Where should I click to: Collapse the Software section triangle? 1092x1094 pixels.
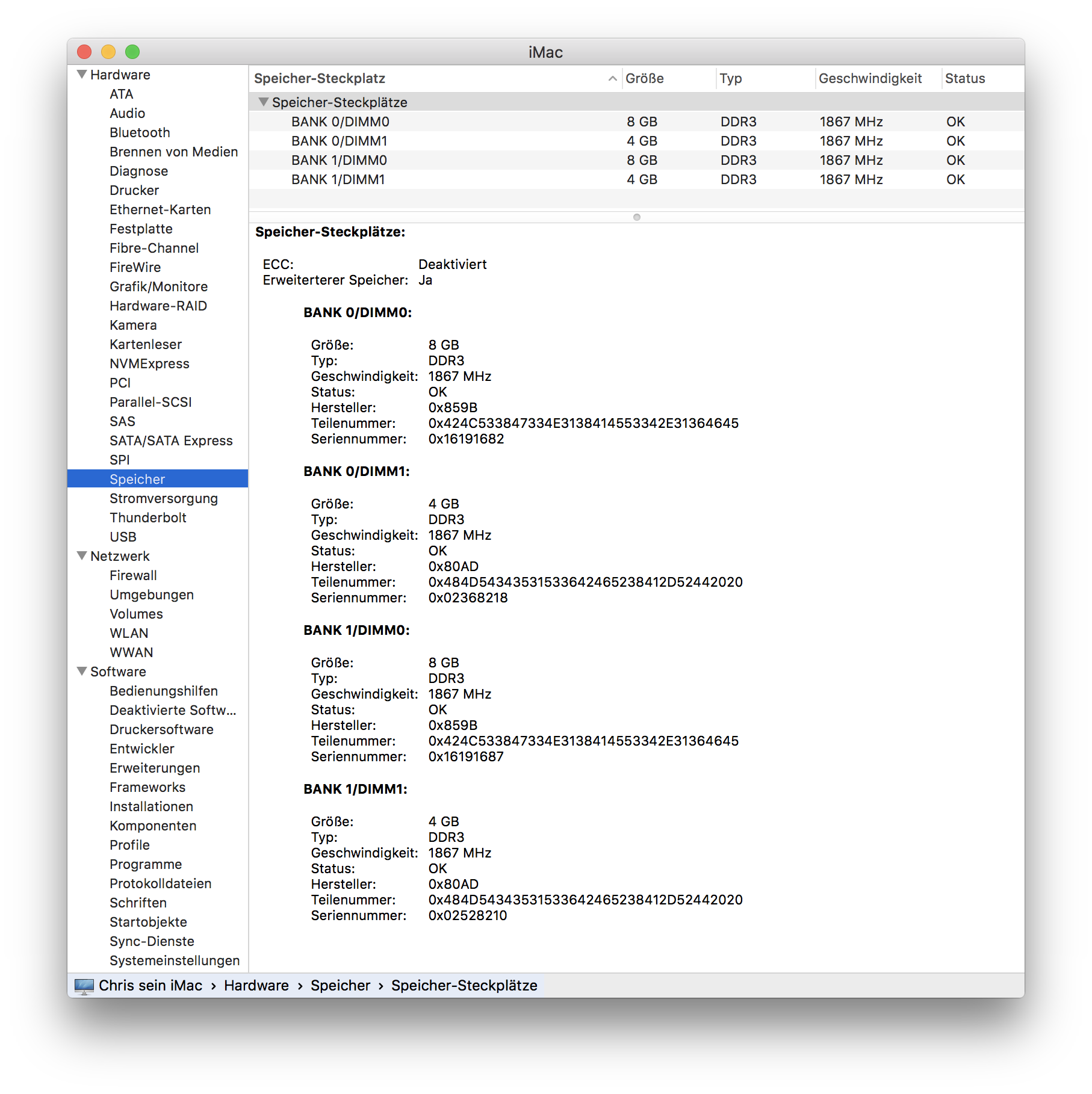tap(82, 672)
